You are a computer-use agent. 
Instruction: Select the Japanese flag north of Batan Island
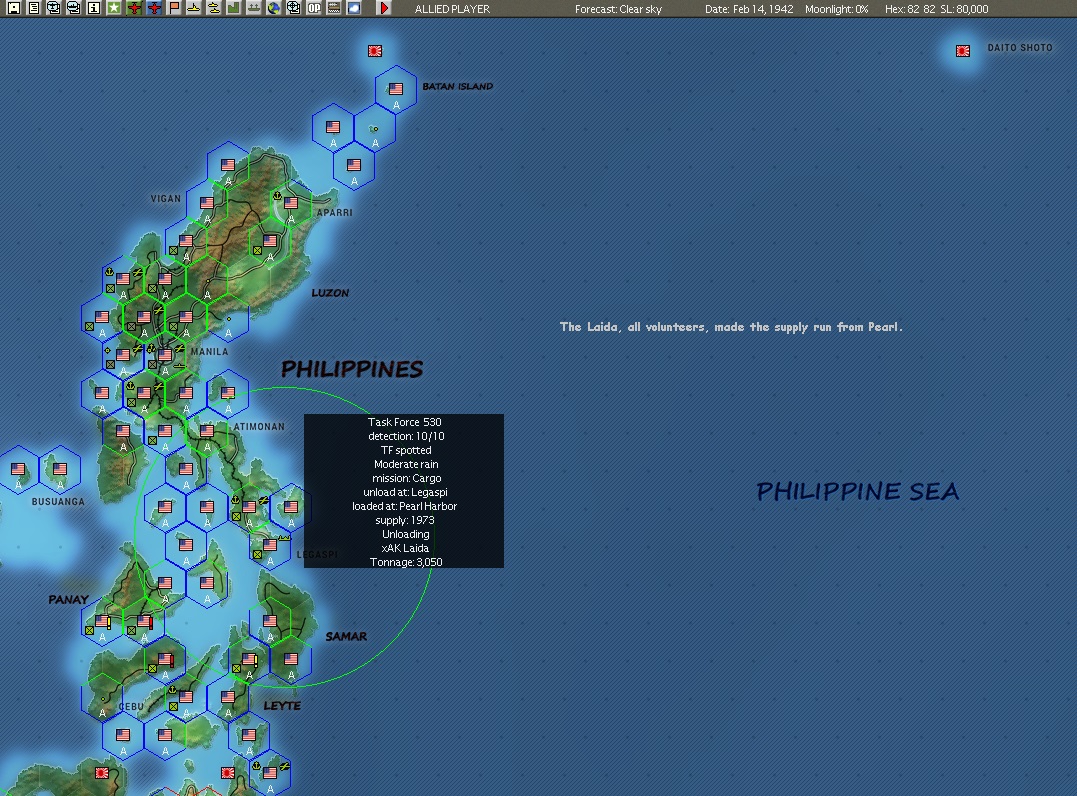pos(375,51)
